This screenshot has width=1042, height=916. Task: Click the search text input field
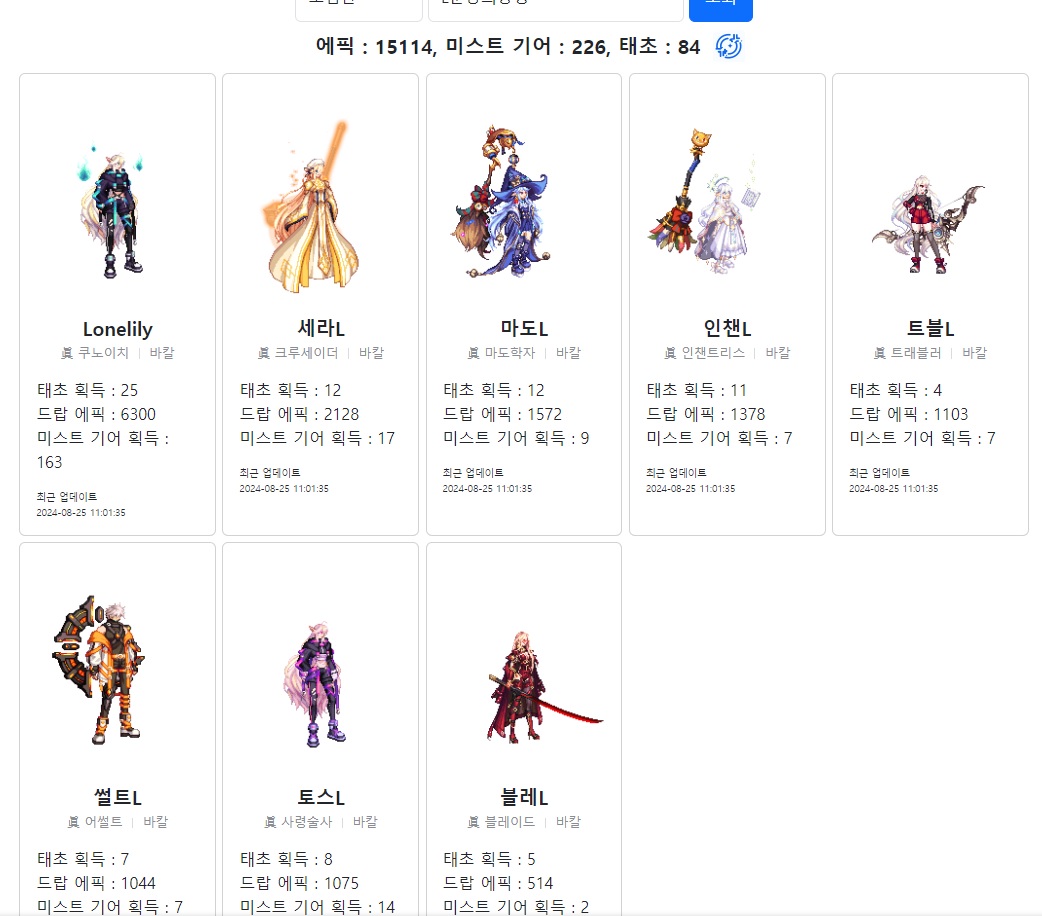click(555, 8)
